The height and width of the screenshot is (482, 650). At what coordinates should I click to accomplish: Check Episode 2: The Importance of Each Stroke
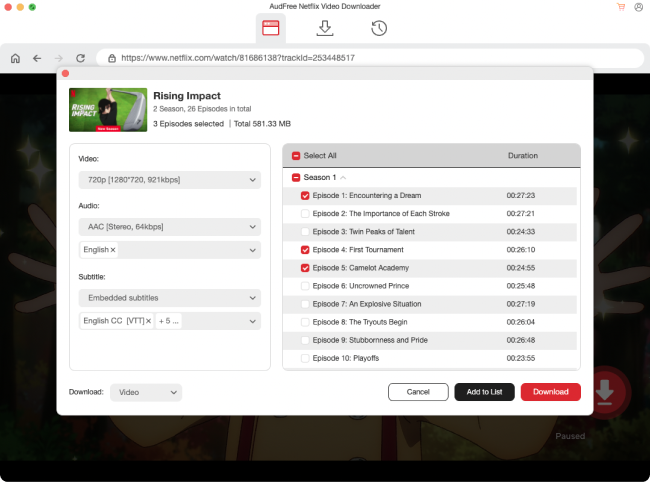(x=305, y=214)
